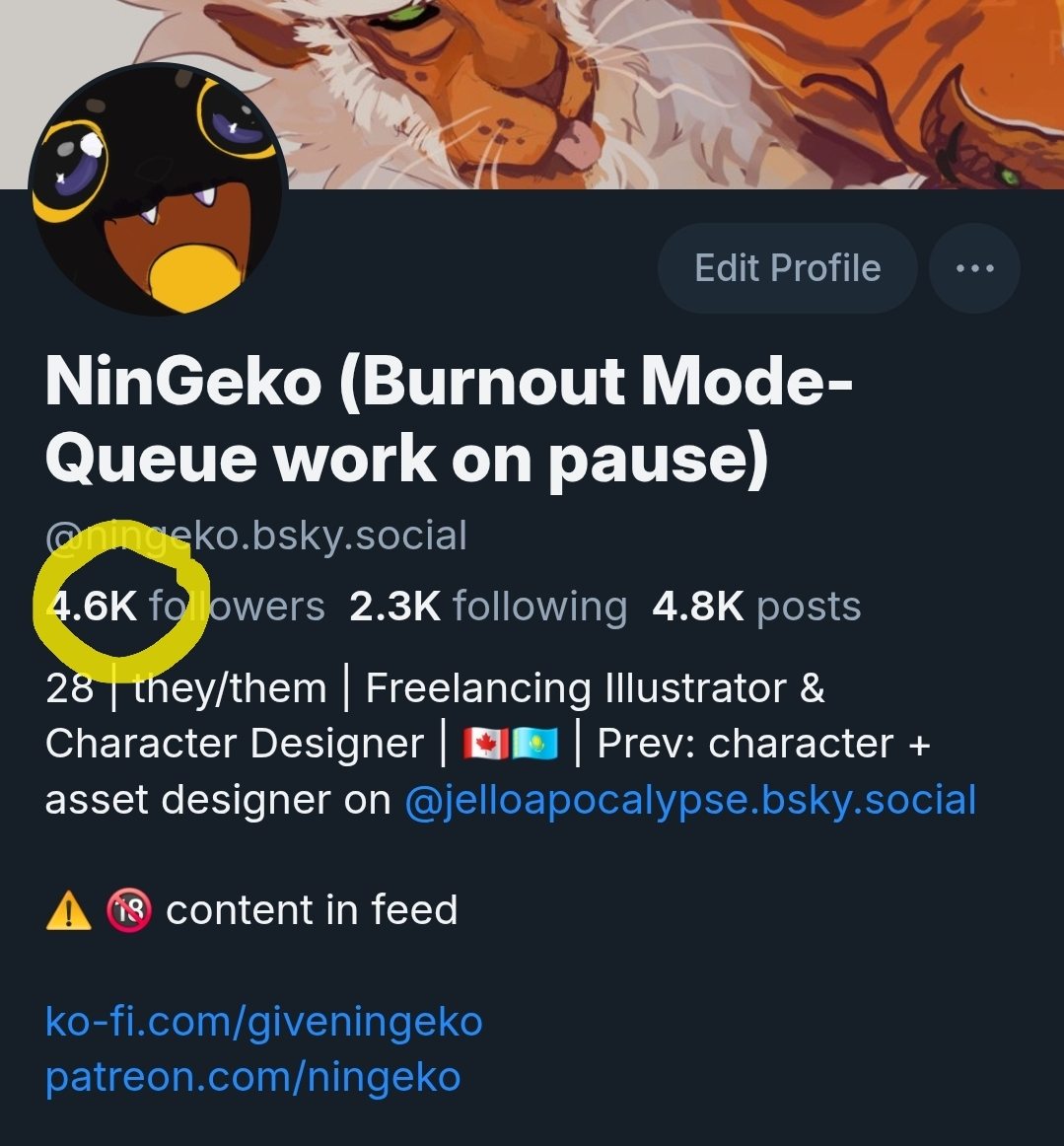The height and width of the screenshot is (1146, 1064).
Task: Click the yellow warning triangle emoji
Action: [x=69, y=910]
